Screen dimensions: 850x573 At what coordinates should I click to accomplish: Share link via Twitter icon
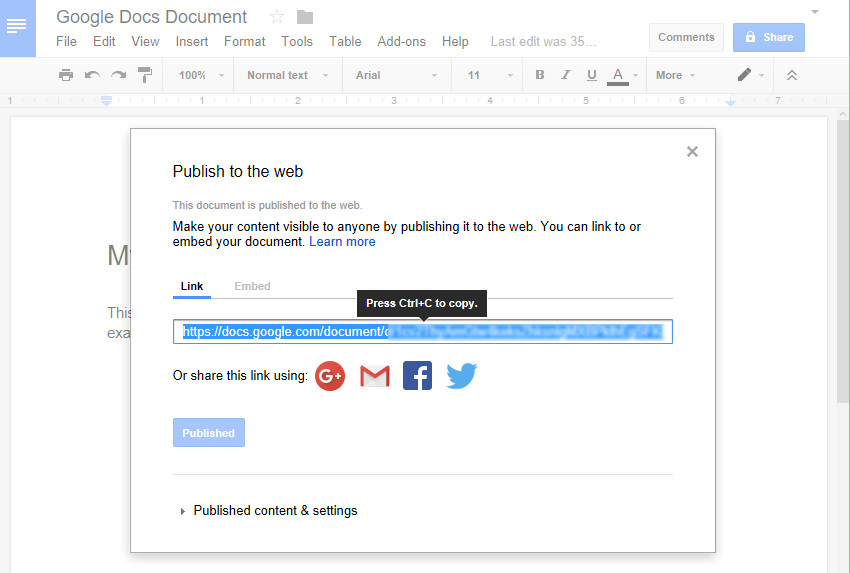point(461,376)
